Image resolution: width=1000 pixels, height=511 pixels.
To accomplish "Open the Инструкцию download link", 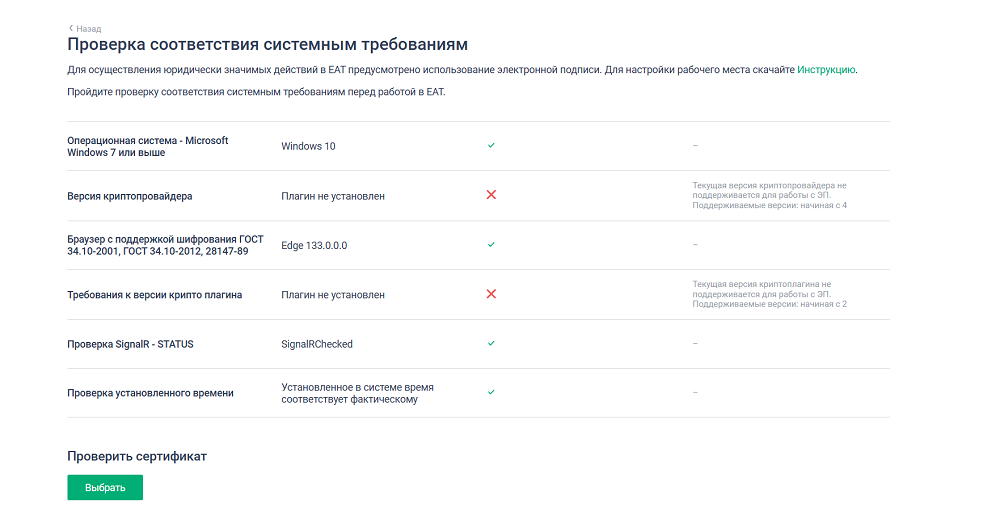I will point(826,70).
